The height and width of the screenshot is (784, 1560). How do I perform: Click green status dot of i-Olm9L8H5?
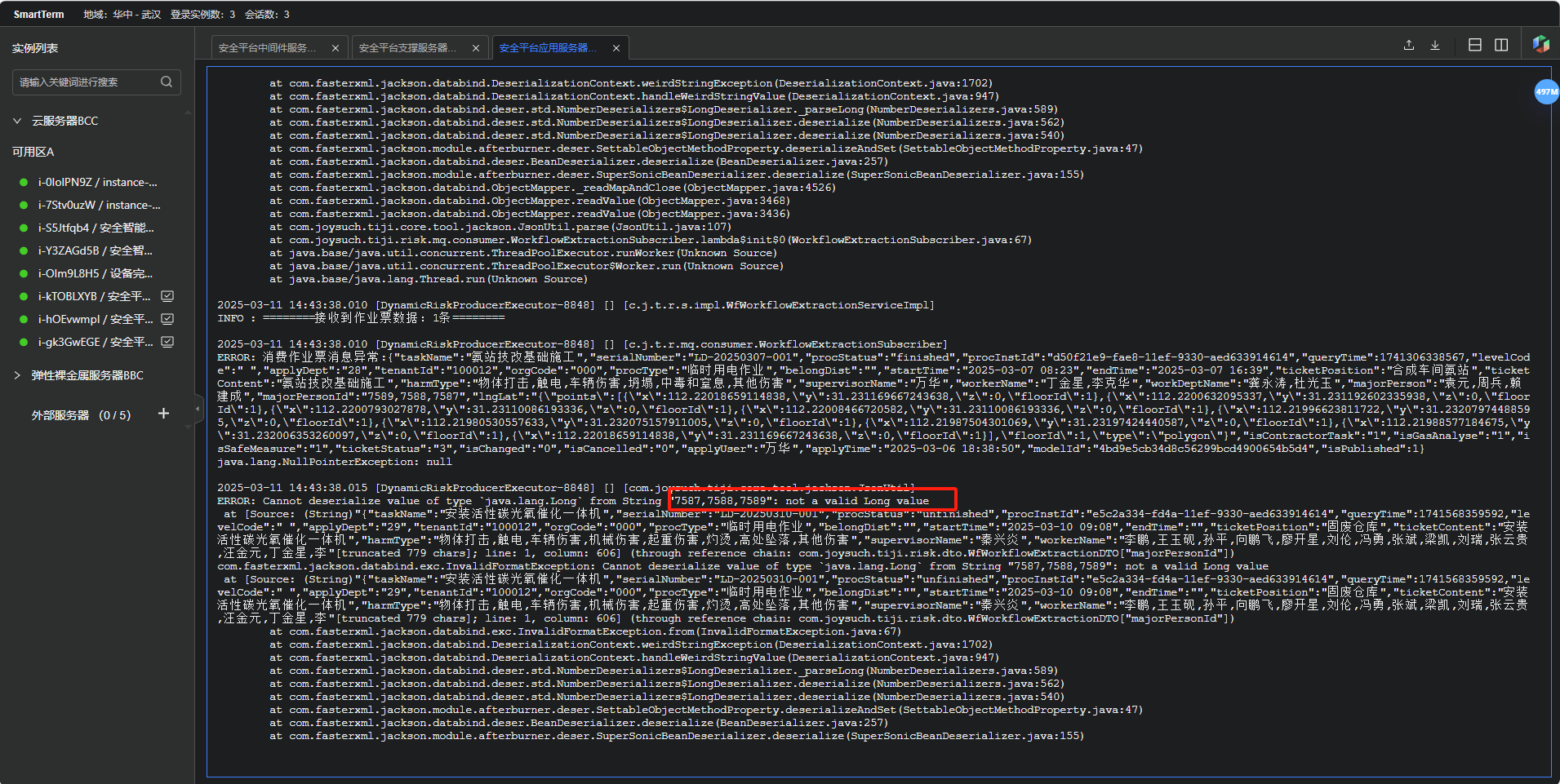pos(24,273)
